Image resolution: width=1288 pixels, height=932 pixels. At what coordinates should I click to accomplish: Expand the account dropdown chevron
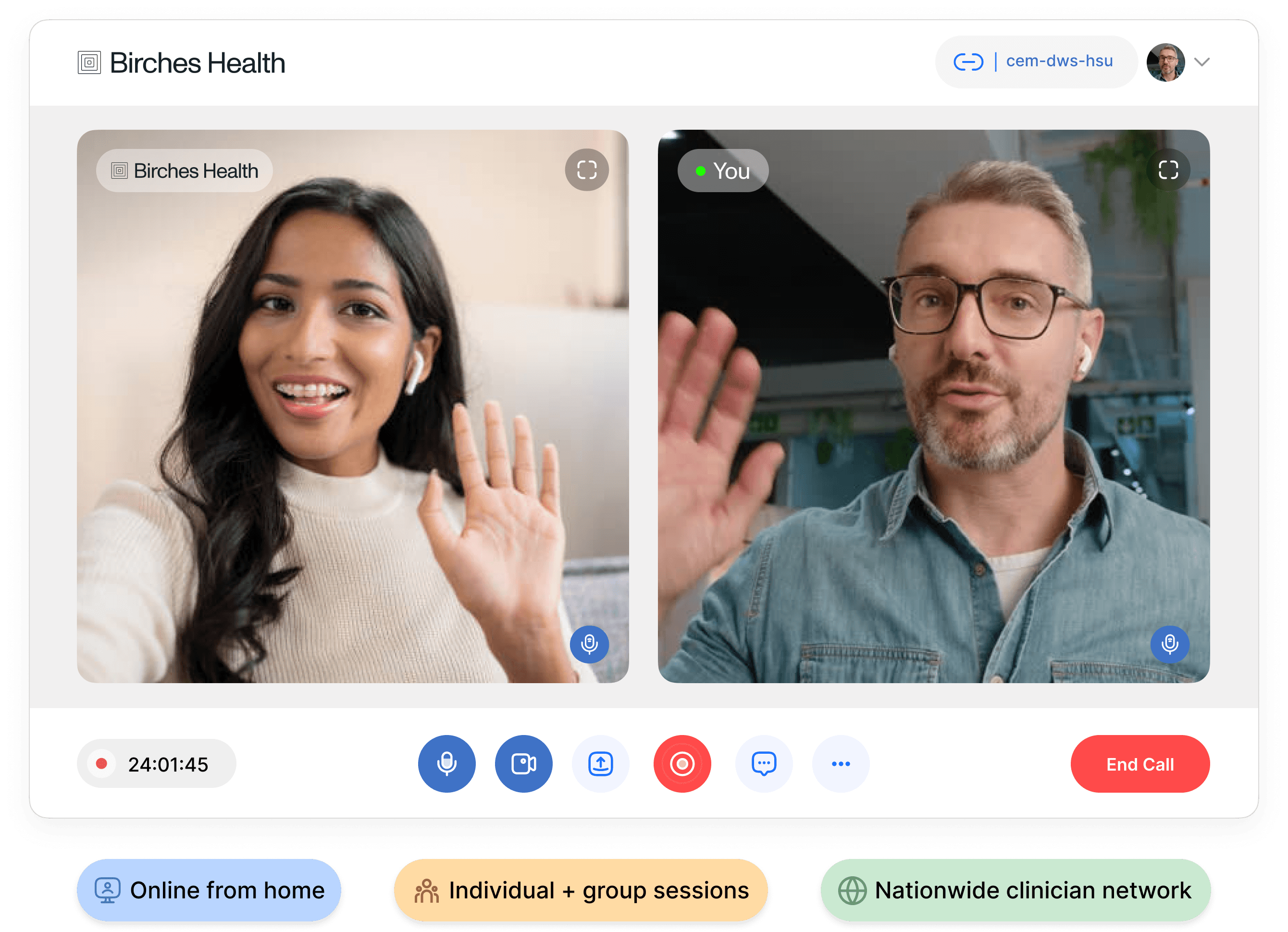1201,62
